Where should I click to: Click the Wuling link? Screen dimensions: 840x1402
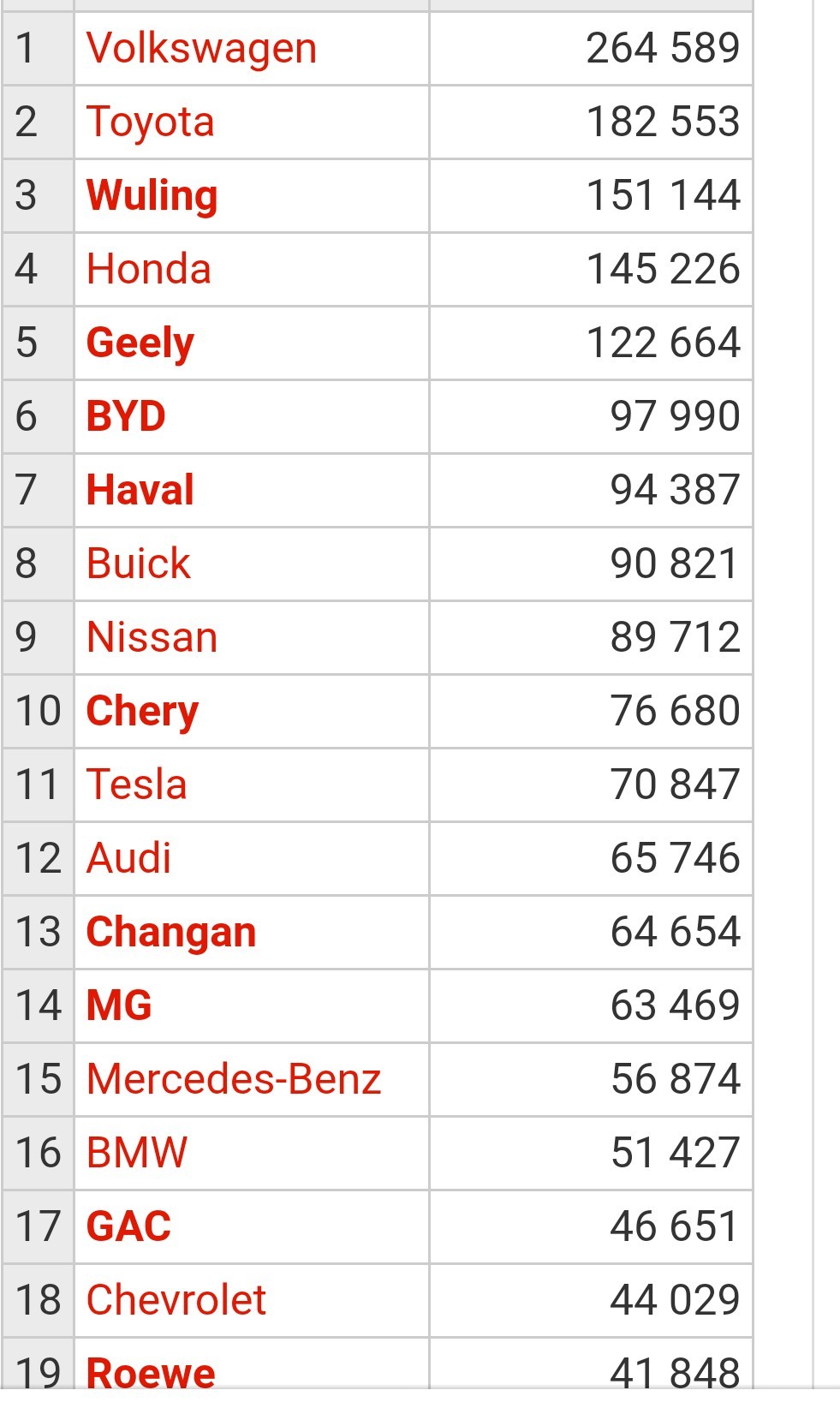[152, 196]
